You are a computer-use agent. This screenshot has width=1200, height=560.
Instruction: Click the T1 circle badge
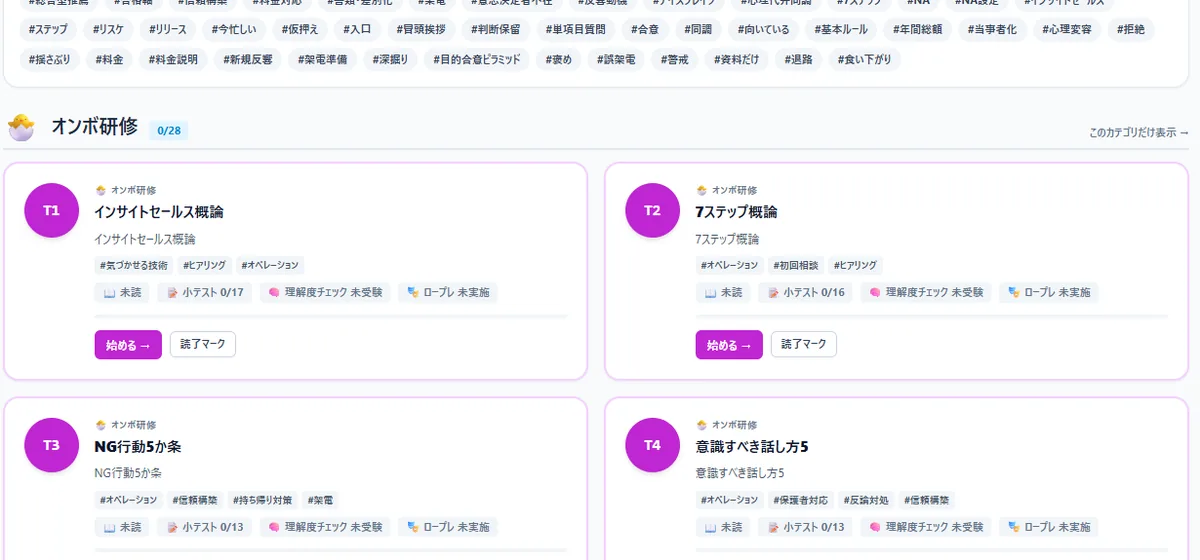coord(52,210)
